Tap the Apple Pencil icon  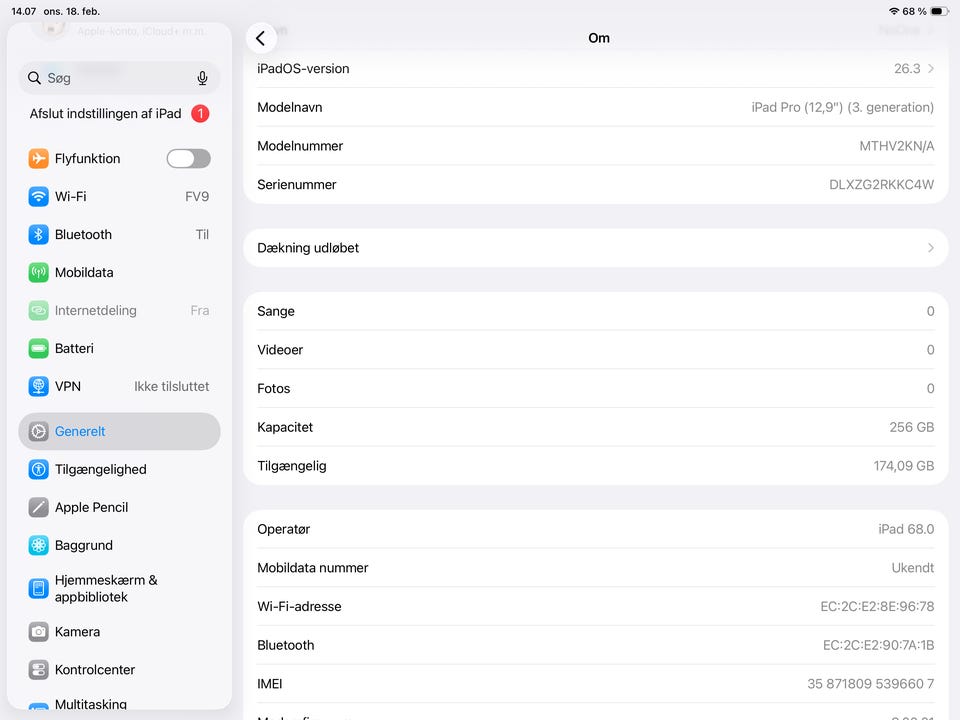[39, 508]
